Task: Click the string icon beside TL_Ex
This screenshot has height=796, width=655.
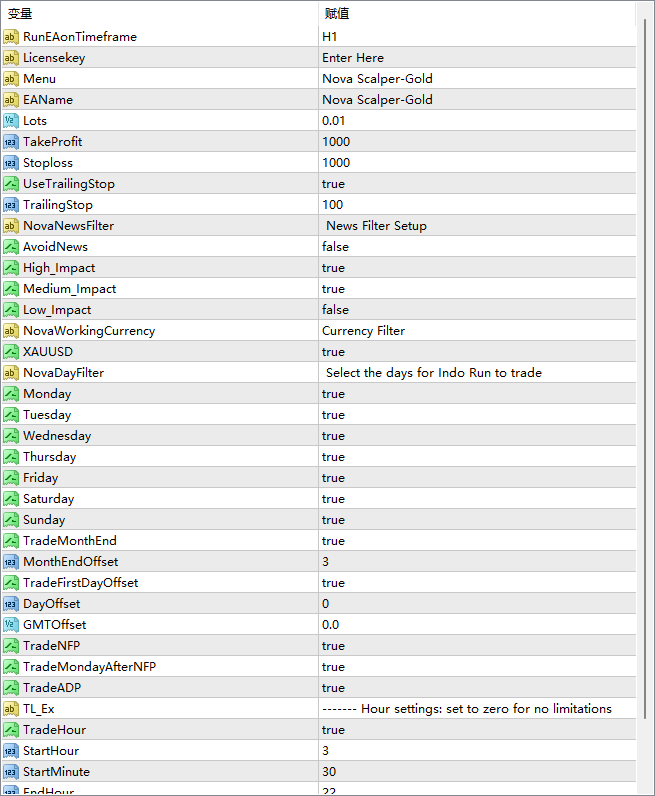Action: [11, 709]
